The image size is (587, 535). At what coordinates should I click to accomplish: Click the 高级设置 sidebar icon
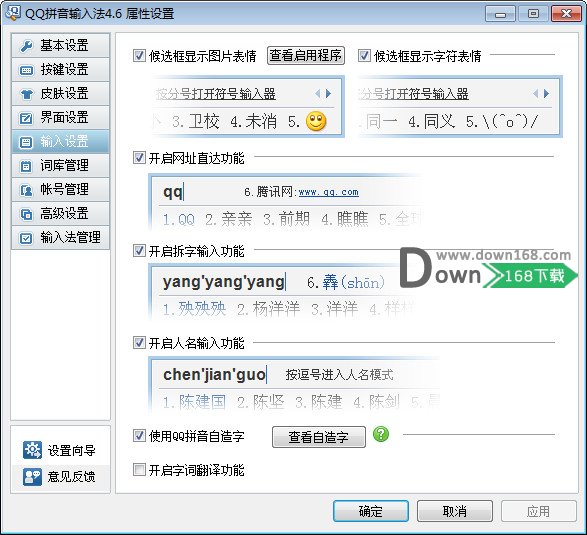click(x=26, y=214)
